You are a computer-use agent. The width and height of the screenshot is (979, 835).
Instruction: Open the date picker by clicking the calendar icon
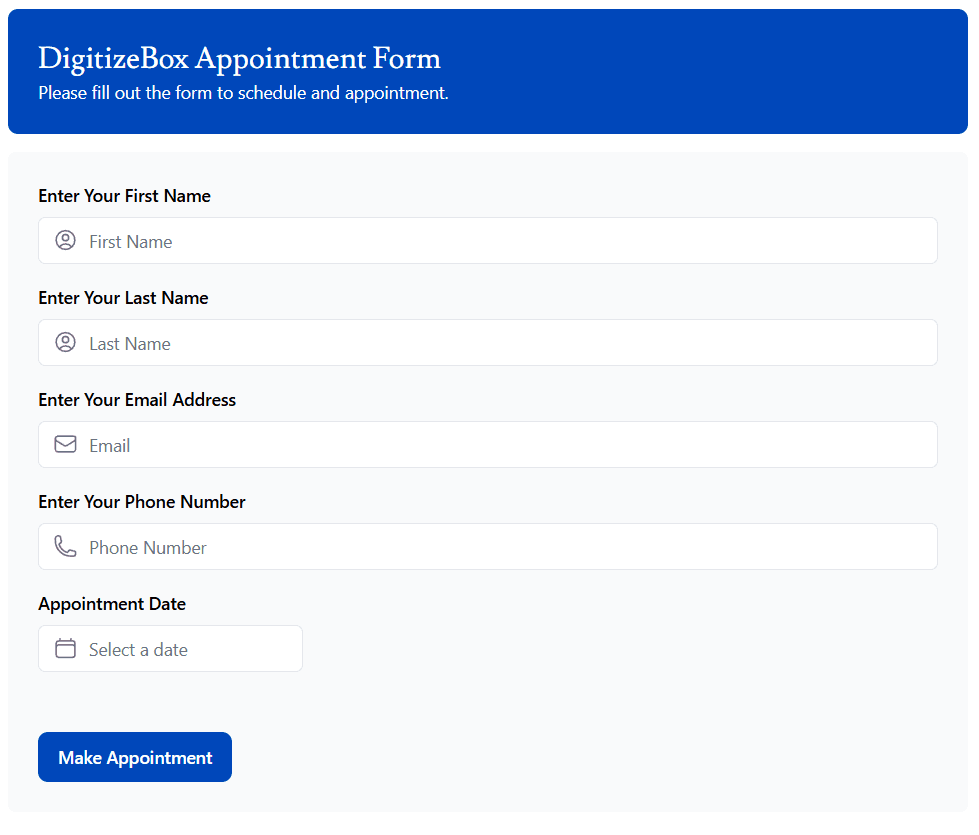point(65,648)
